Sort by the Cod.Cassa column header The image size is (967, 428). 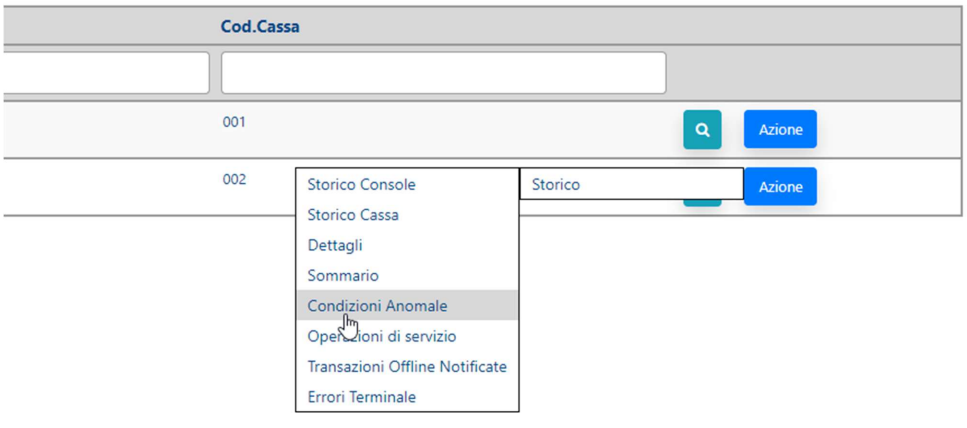pyautogui.click(x=260, y=28)
